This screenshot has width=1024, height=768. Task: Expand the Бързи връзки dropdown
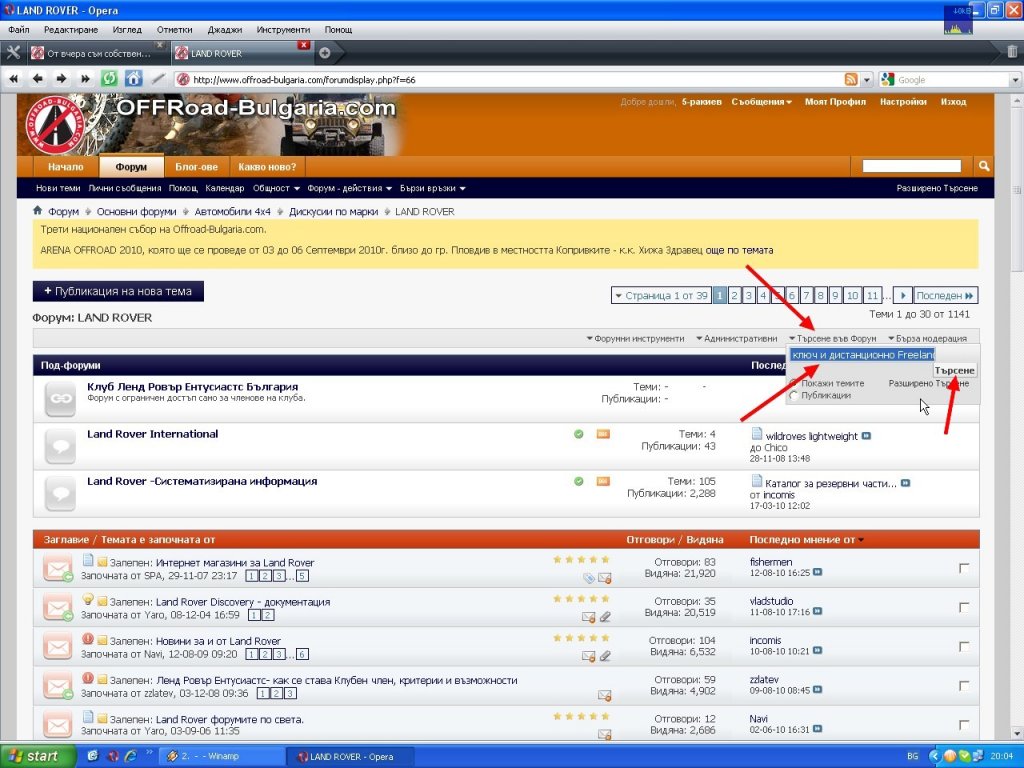tap(432, 188)
